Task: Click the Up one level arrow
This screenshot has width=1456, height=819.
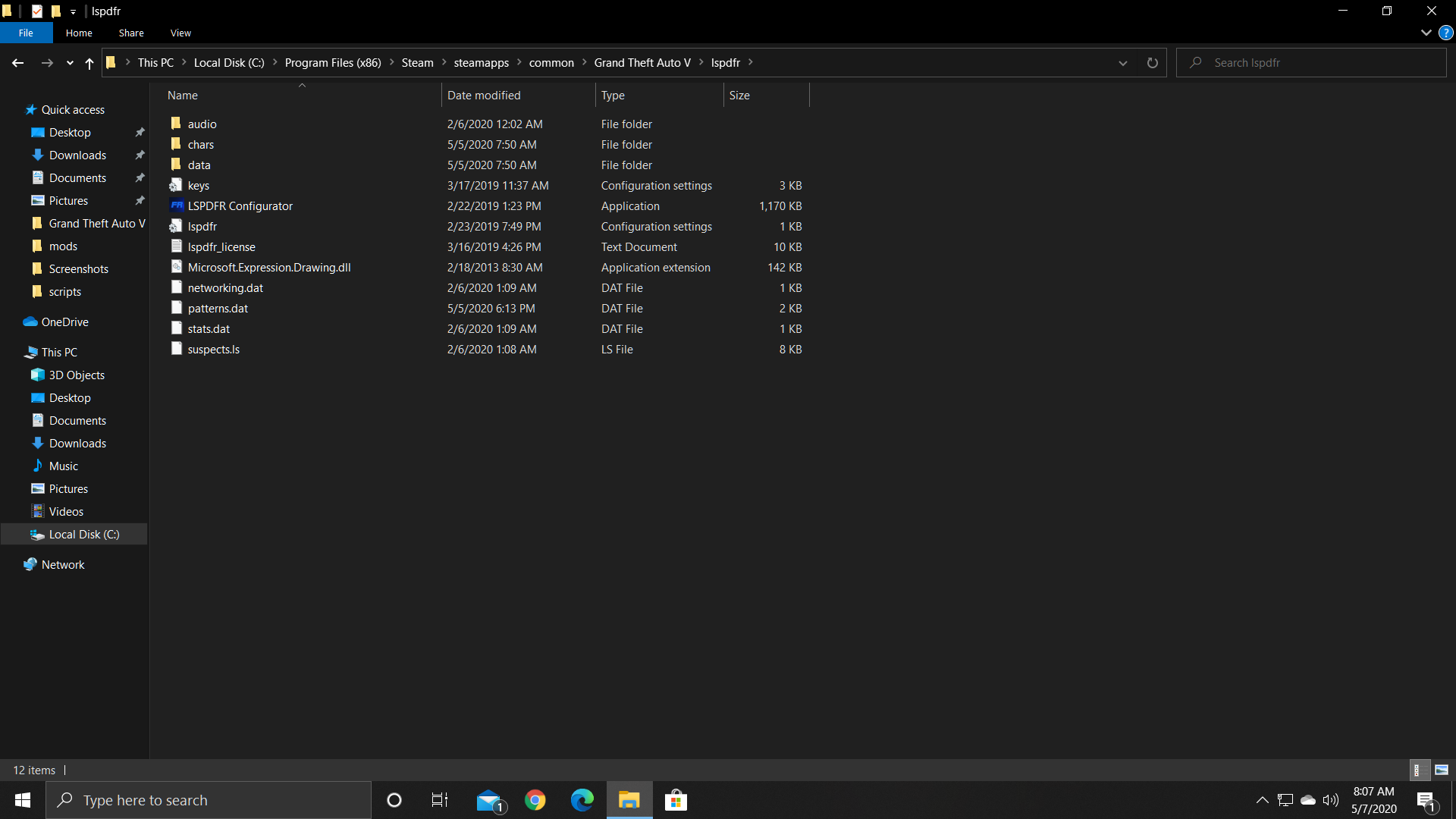Action: [89, 63]
